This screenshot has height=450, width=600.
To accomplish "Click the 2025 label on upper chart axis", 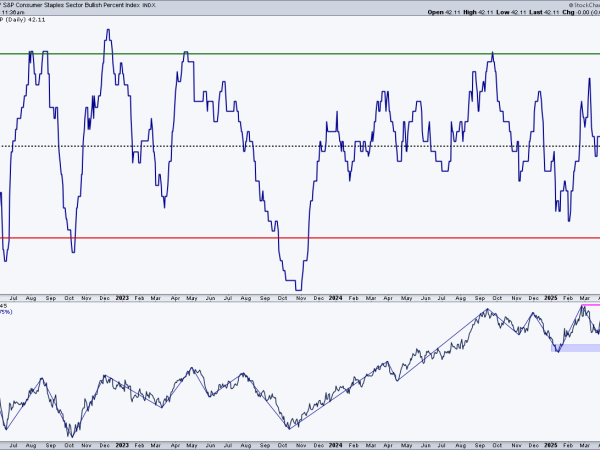I will (551, 298).
